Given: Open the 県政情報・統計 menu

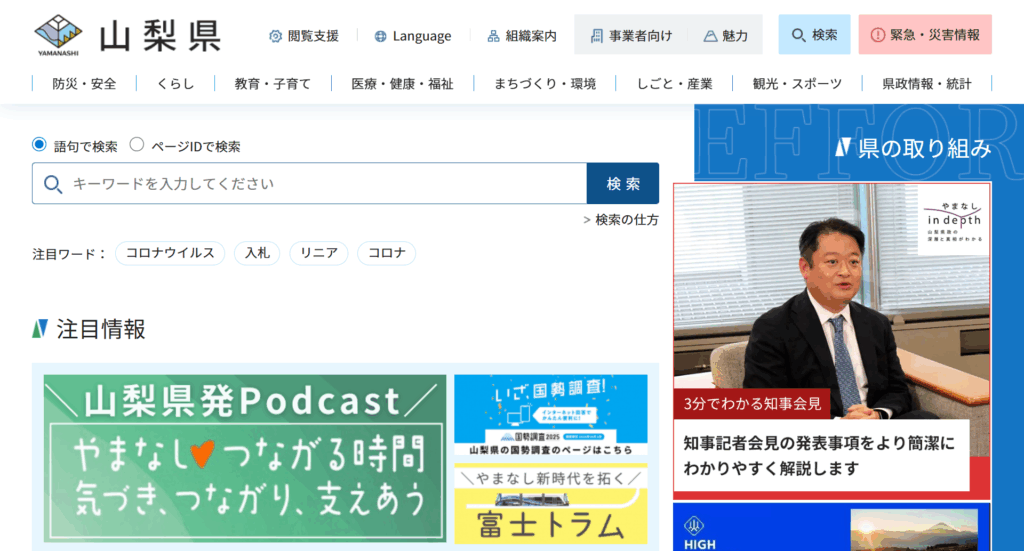Looking at the screenshot, I should [x=927, y=84].
